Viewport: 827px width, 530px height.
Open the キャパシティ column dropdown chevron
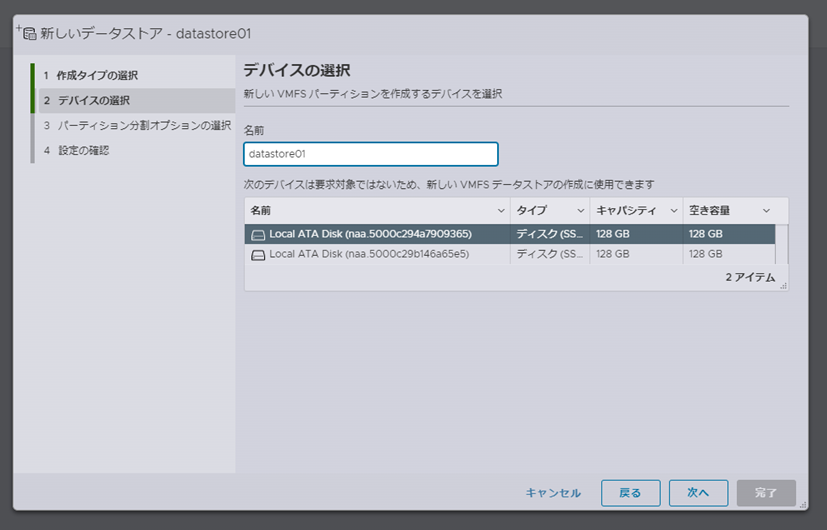674,210
